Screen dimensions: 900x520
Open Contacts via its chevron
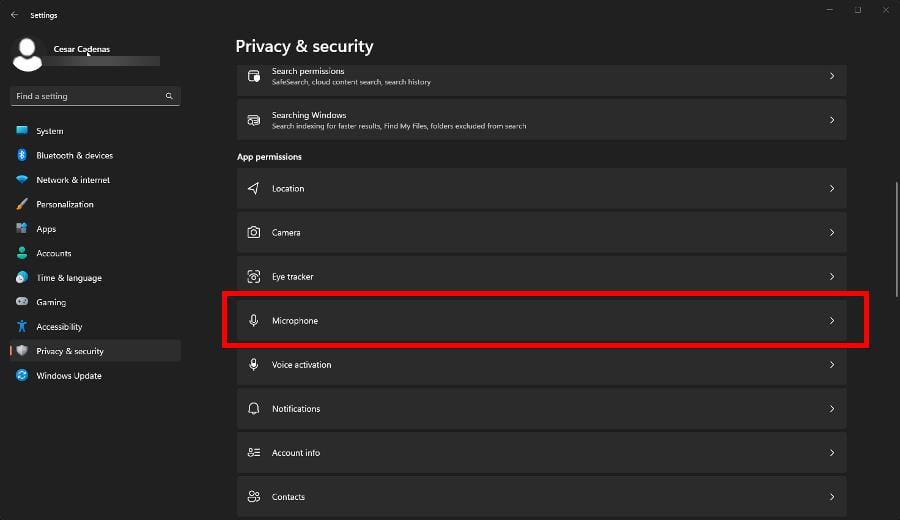click(x=832, y=496)
